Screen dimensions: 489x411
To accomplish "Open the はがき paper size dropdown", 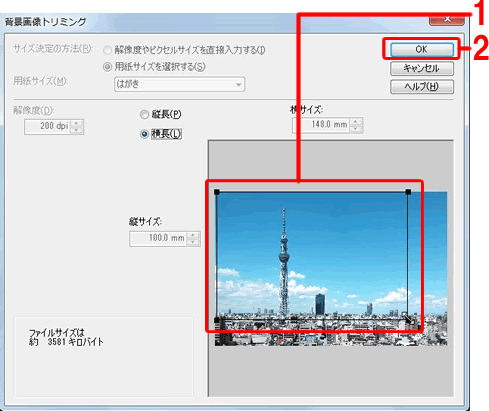I will [179, 84].
